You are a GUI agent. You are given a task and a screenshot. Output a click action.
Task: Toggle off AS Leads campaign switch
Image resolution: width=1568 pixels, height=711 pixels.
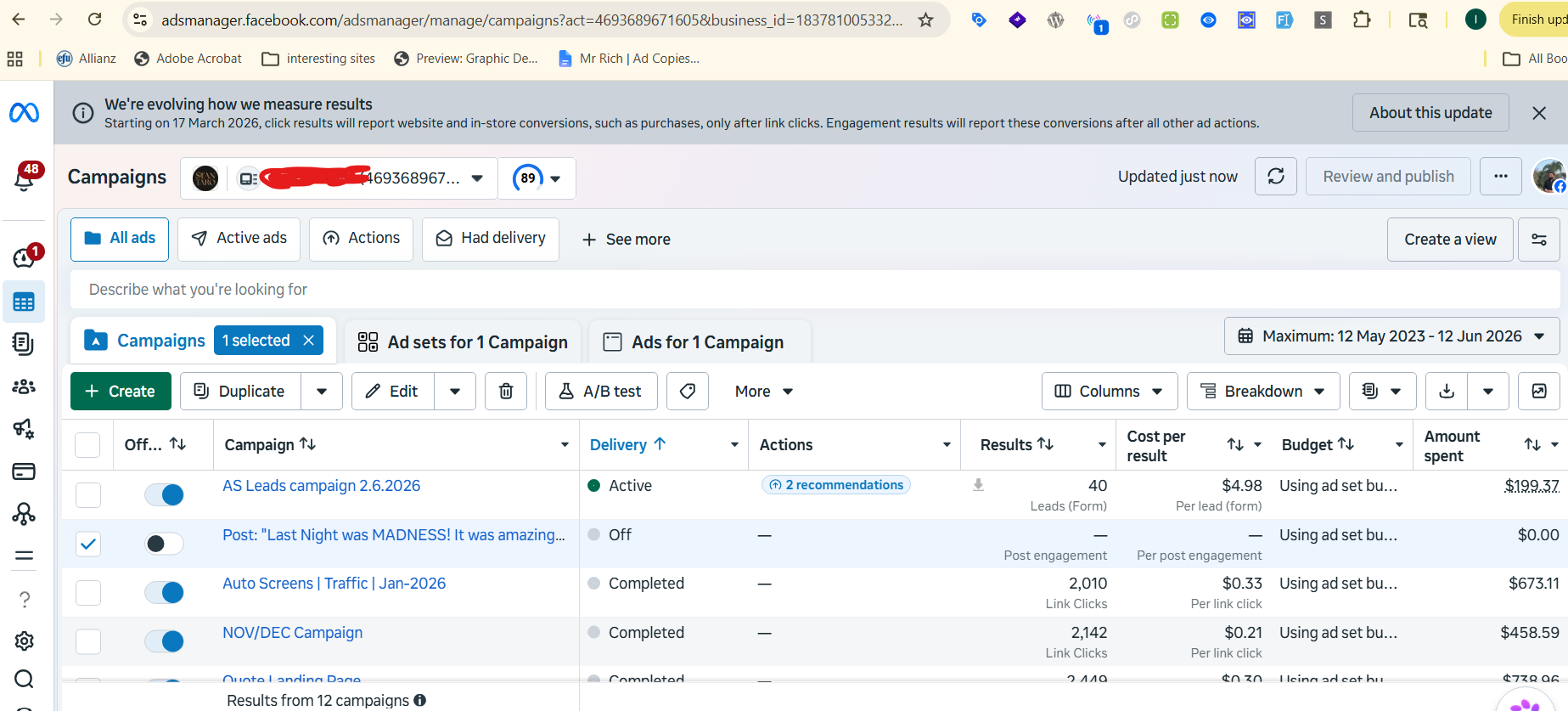[x=164, y=494]
